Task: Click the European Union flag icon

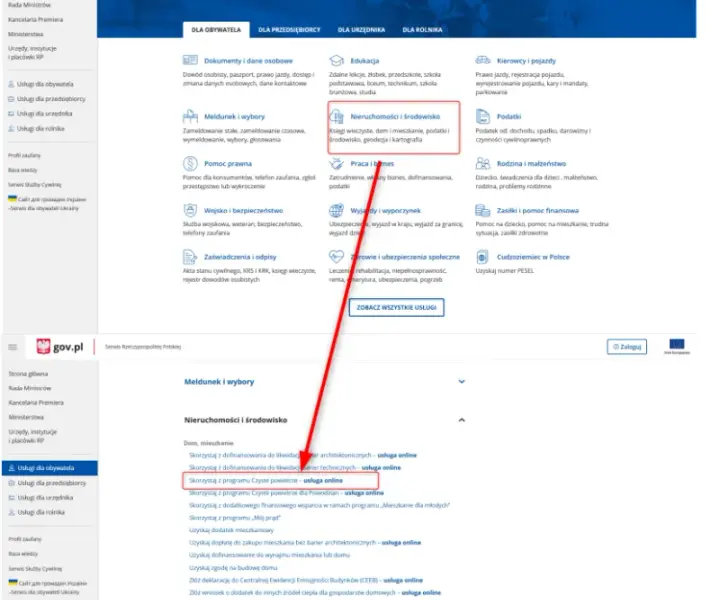Action: pos(676,344)
